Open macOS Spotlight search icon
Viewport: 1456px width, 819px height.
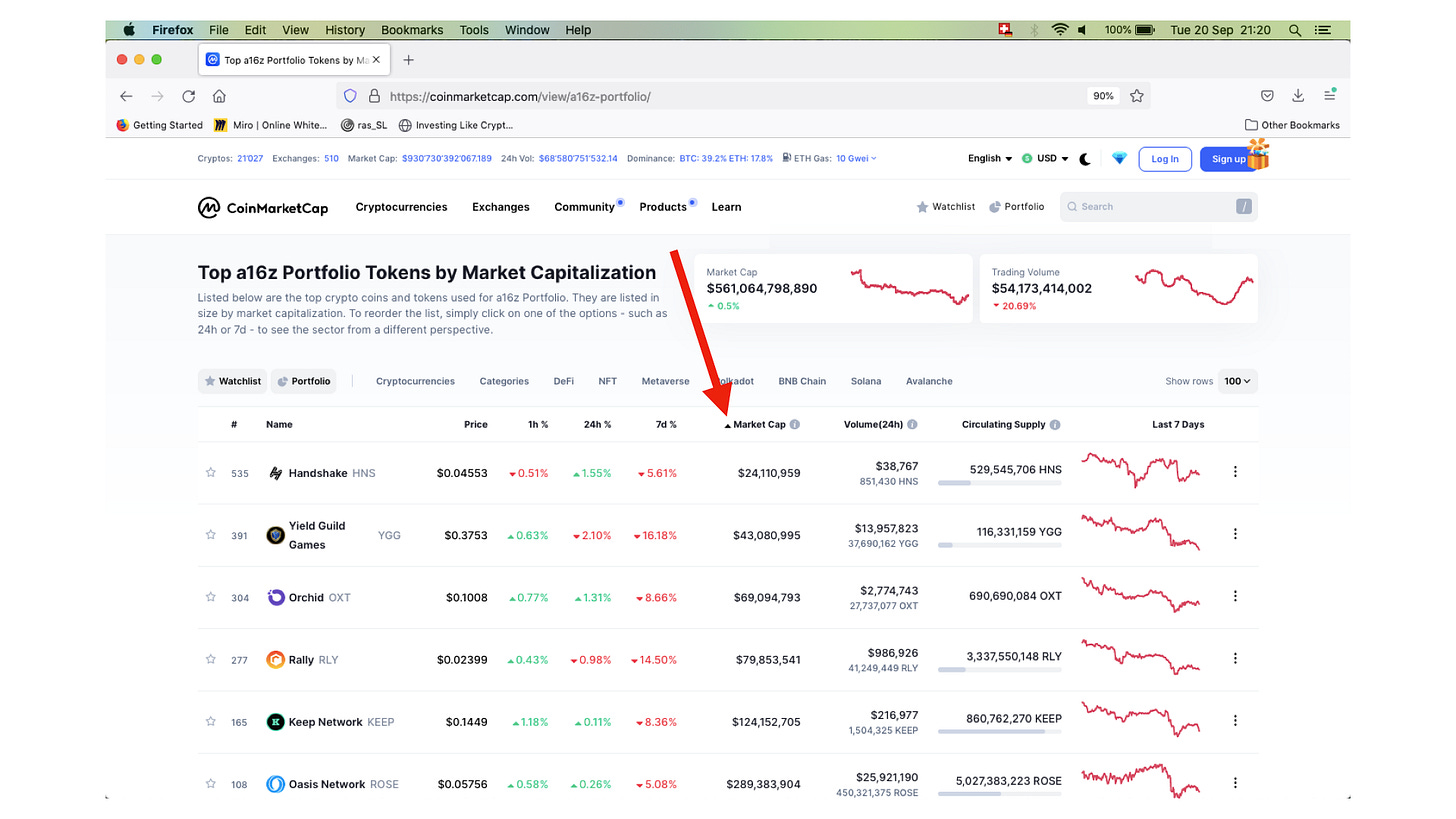tap(1295, 30)
